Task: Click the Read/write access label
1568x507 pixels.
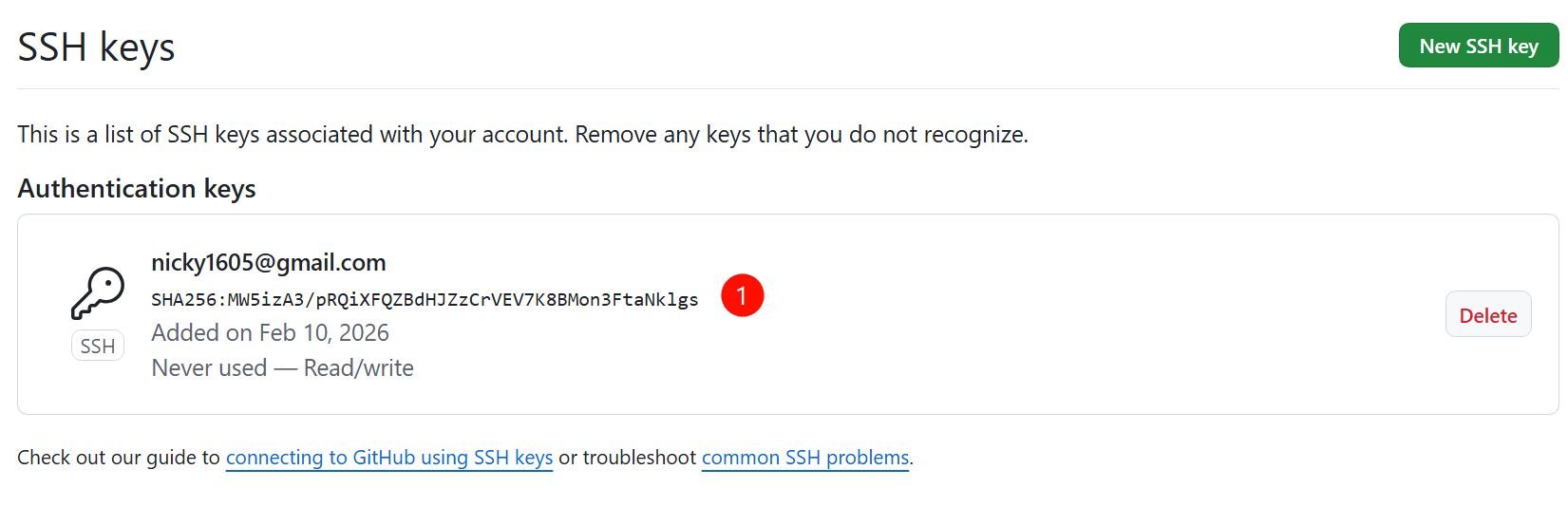Action: click(359, 368)
